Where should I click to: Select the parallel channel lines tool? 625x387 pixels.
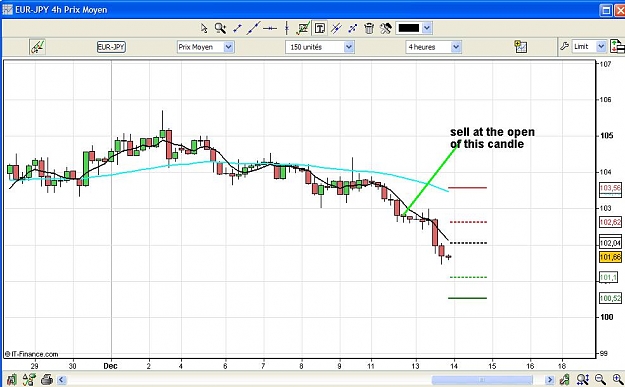[336, 28]
